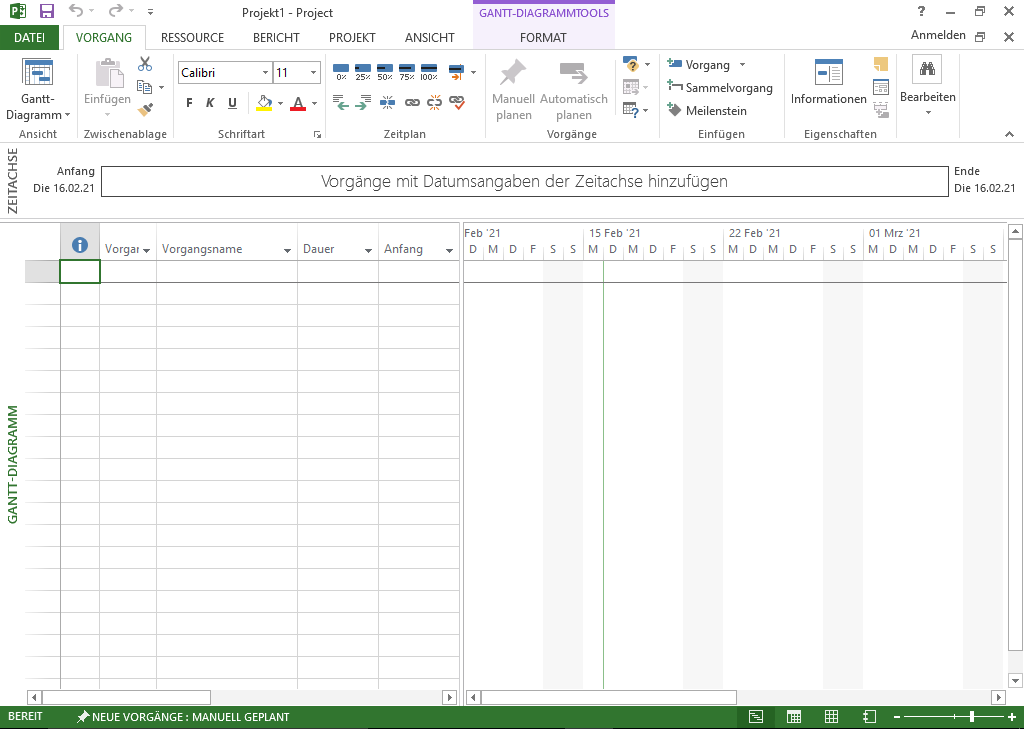This screenshot has height=729, width=1024.
Task: Click the link tasks chain icon
Action: (412, 102)
